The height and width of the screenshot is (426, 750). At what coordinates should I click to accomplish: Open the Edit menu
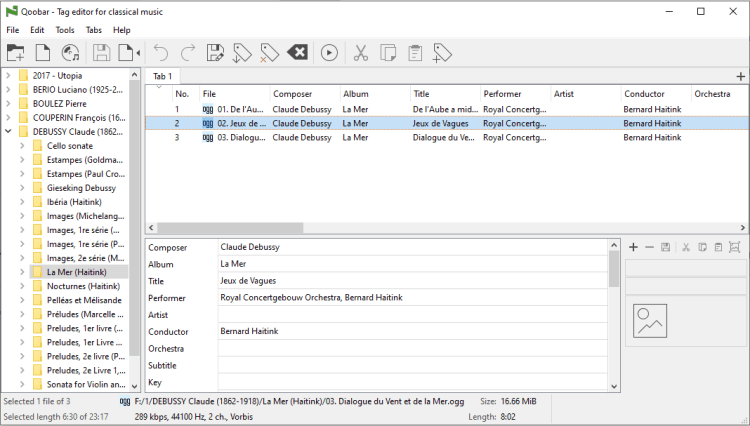37,30
